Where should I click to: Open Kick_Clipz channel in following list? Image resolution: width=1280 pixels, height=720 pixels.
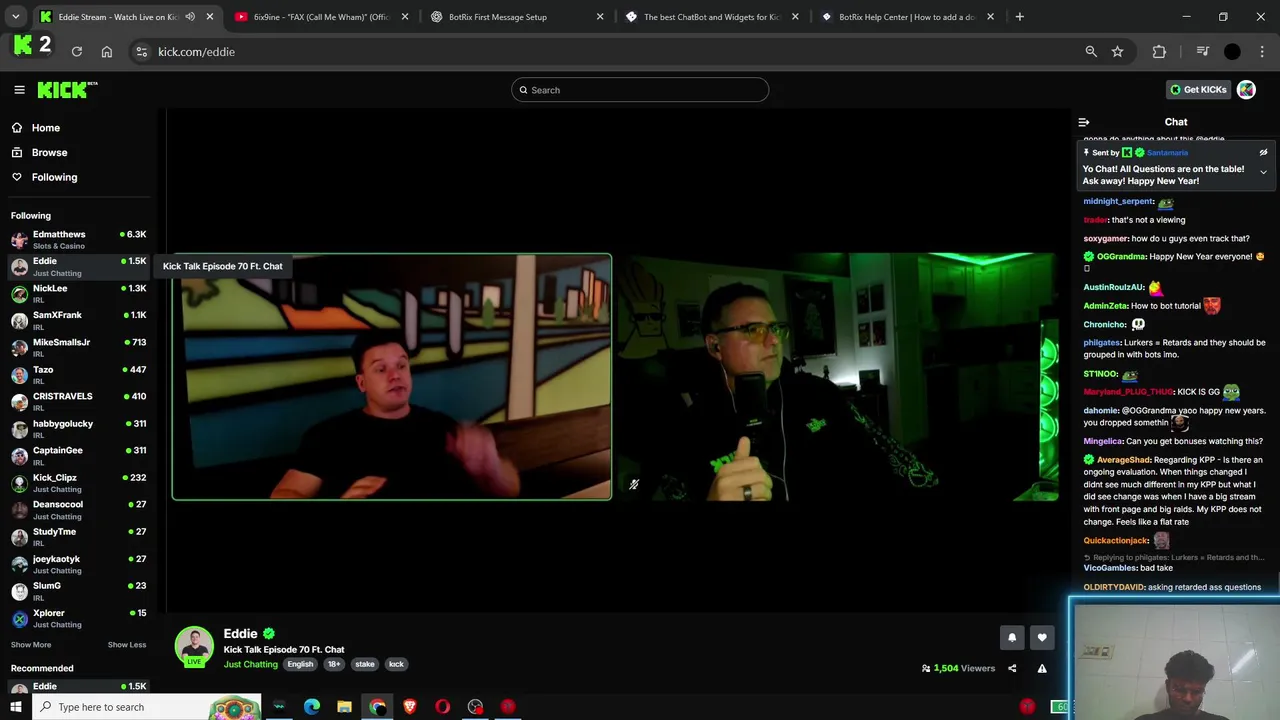tap(79, 483)
